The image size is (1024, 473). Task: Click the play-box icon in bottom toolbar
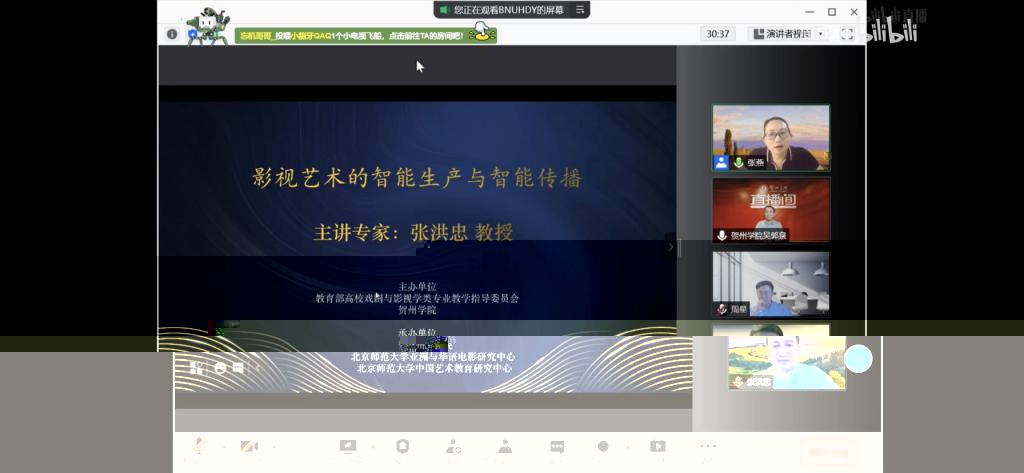pyautogui.click(x=658, y=447)
